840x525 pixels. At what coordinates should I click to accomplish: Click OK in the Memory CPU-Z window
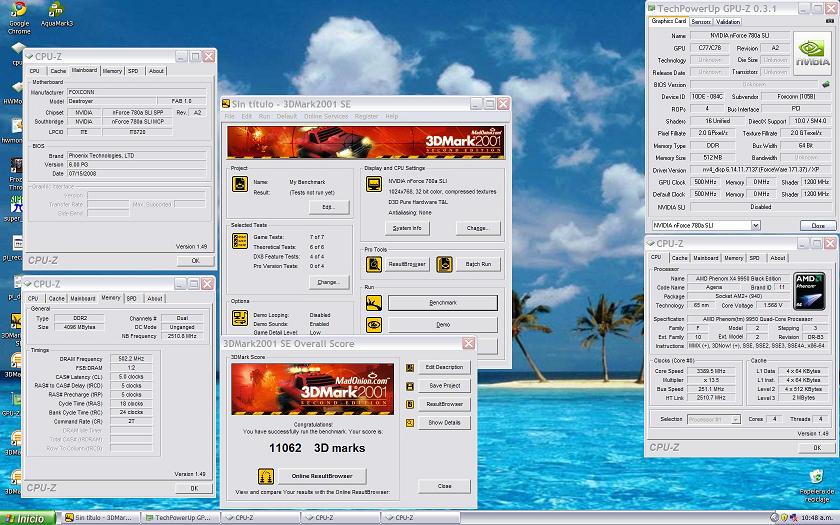pyautogui.click(x=194, y=489)
